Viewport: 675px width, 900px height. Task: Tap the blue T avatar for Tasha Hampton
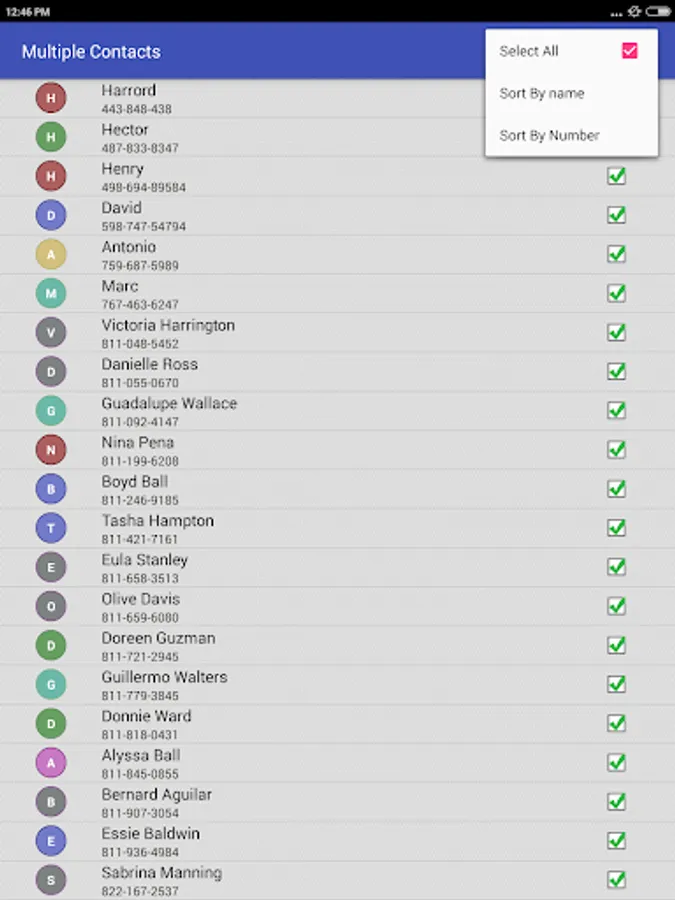pyautogui.click(x=51, y=527)
